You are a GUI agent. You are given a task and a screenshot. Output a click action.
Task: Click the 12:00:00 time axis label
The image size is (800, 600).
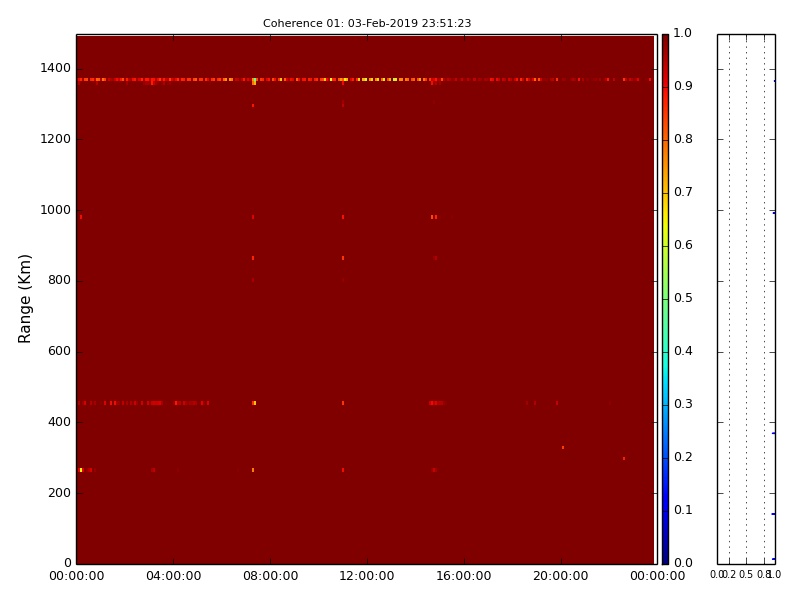(x=367, y=576)
